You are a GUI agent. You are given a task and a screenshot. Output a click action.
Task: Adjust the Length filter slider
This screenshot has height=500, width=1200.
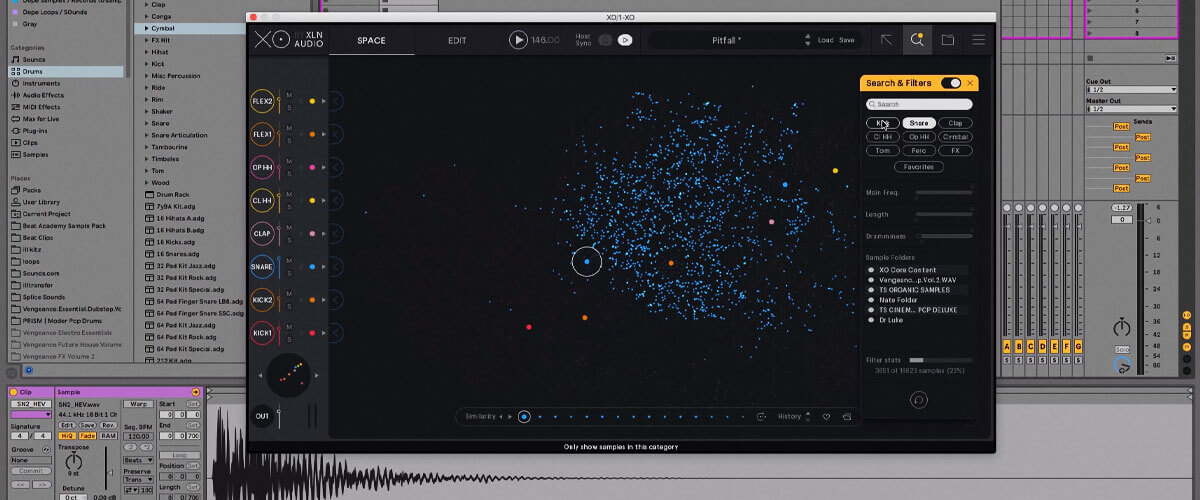[x=944, y=214]
